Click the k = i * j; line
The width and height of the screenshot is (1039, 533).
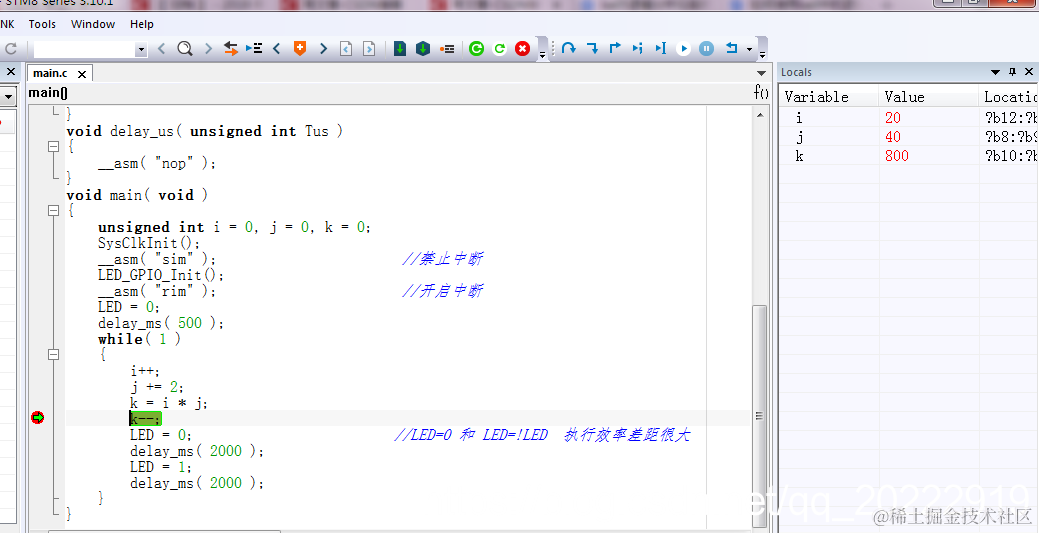169,403
